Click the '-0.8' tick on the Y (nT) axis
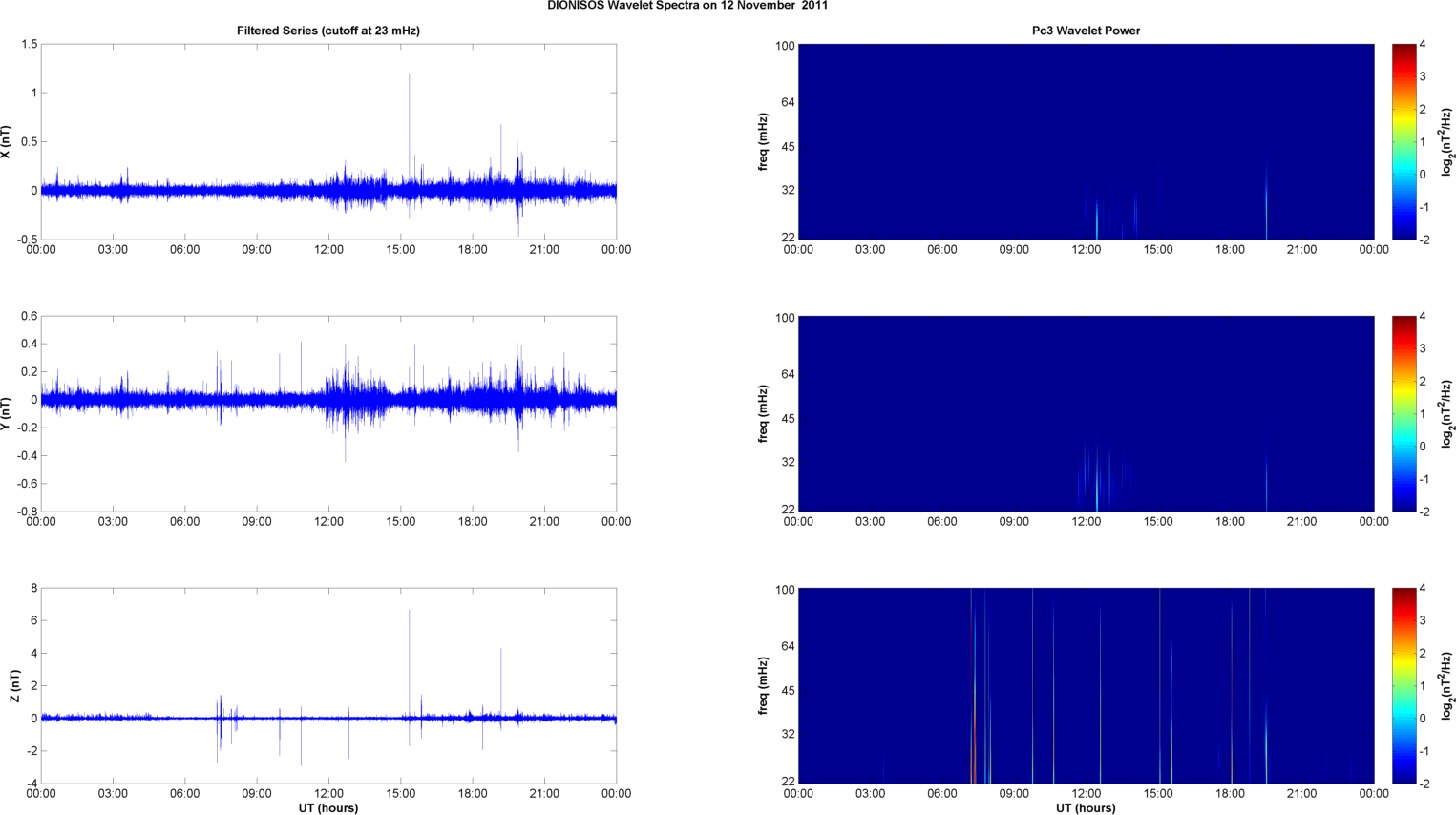This screenshot has height=815, width=1456. (27, 512)
